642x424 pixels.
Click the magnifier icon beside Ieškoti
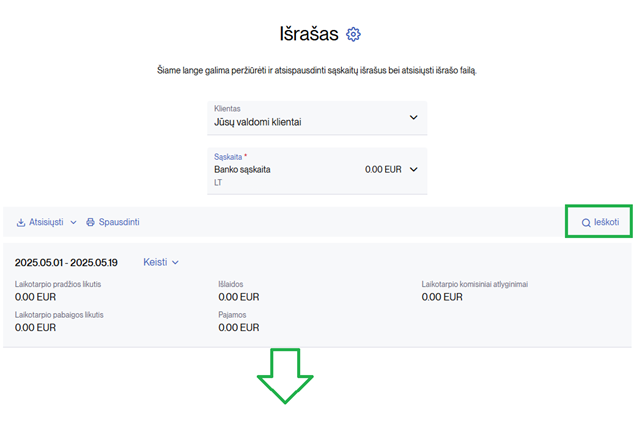586,223
